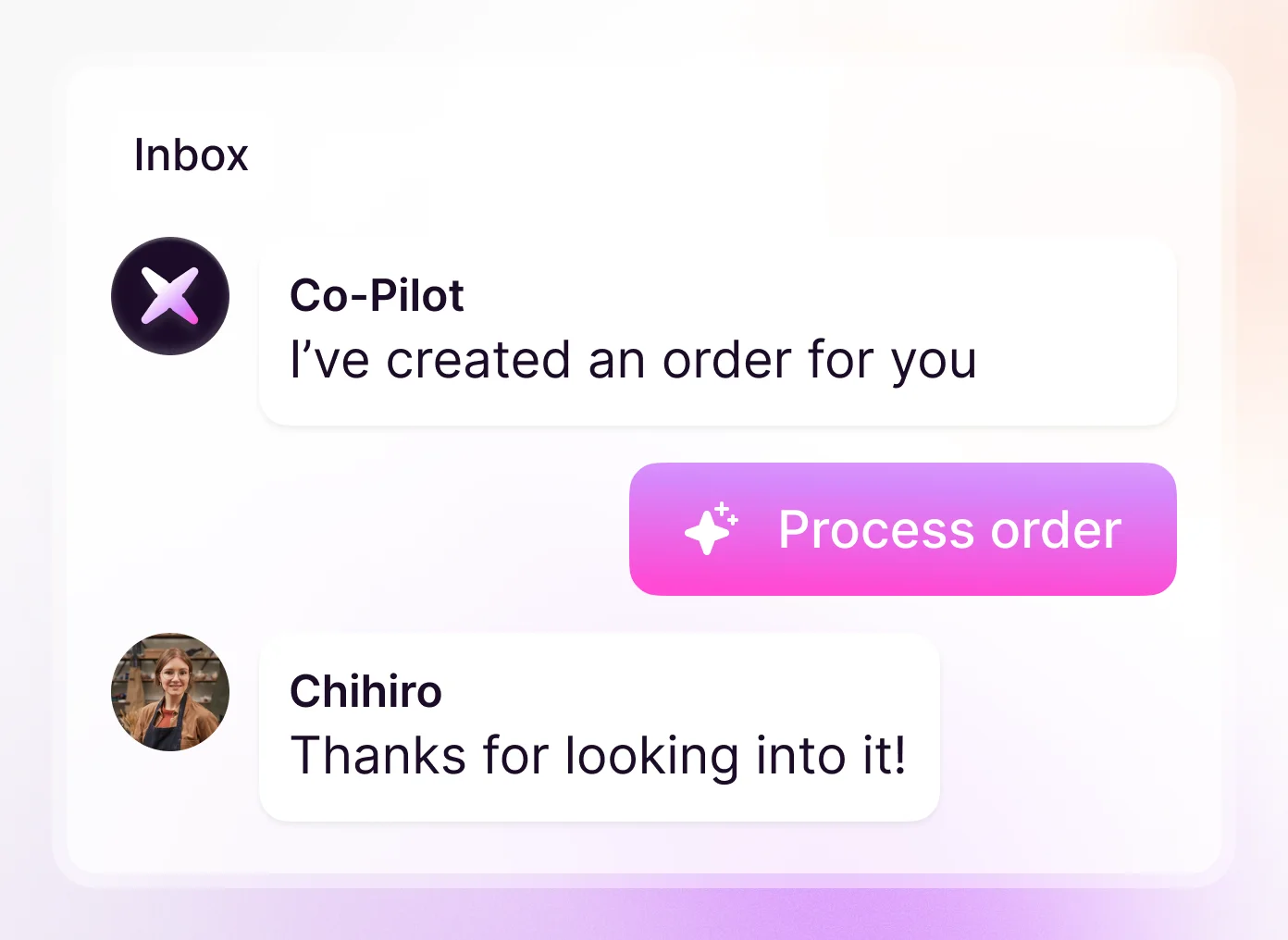The width and height of the screenshot is (1288, 940).
Task: Click the large four-point star in the sparkle
Action: click(x=706, y=534)
